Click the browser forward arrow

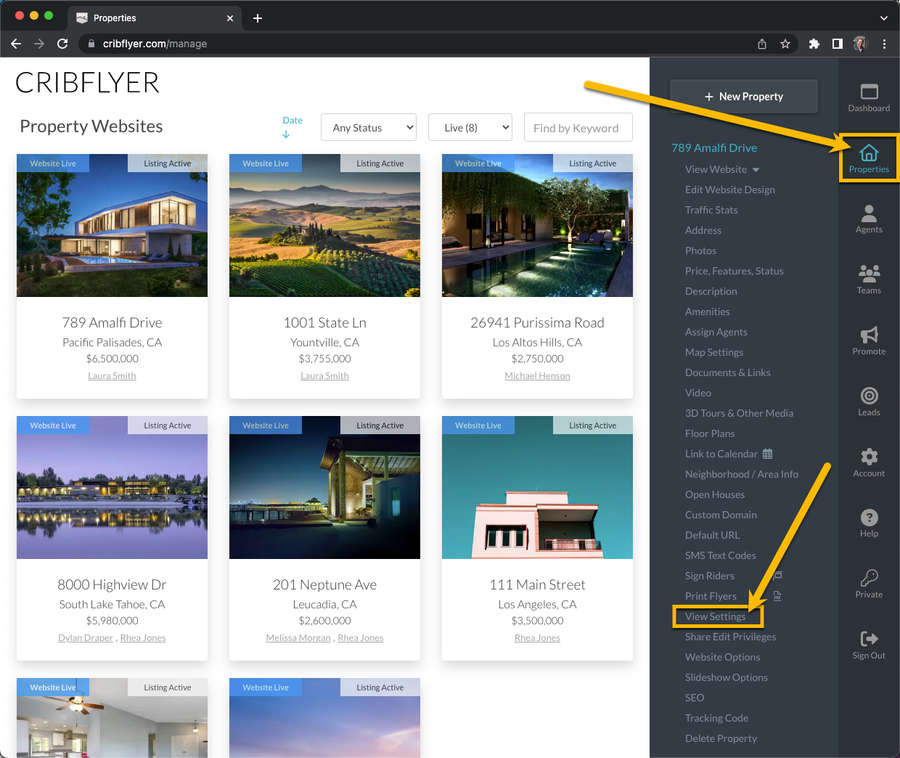[x=39, y=44]
